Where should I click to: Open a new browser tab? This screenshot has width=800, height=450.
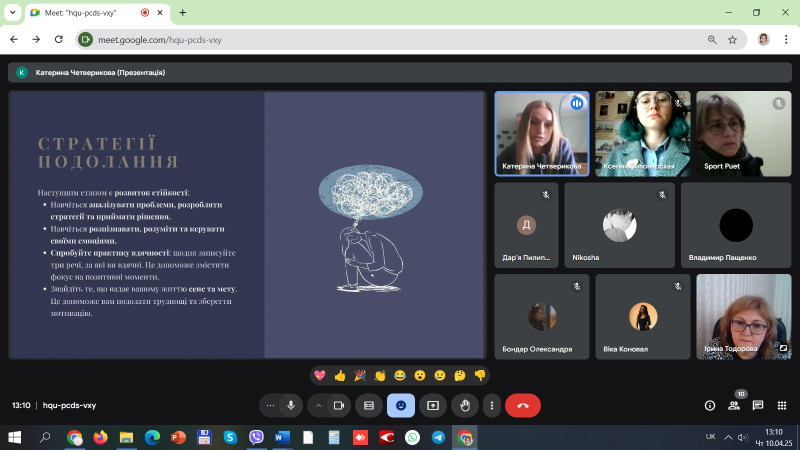[182, 12]
